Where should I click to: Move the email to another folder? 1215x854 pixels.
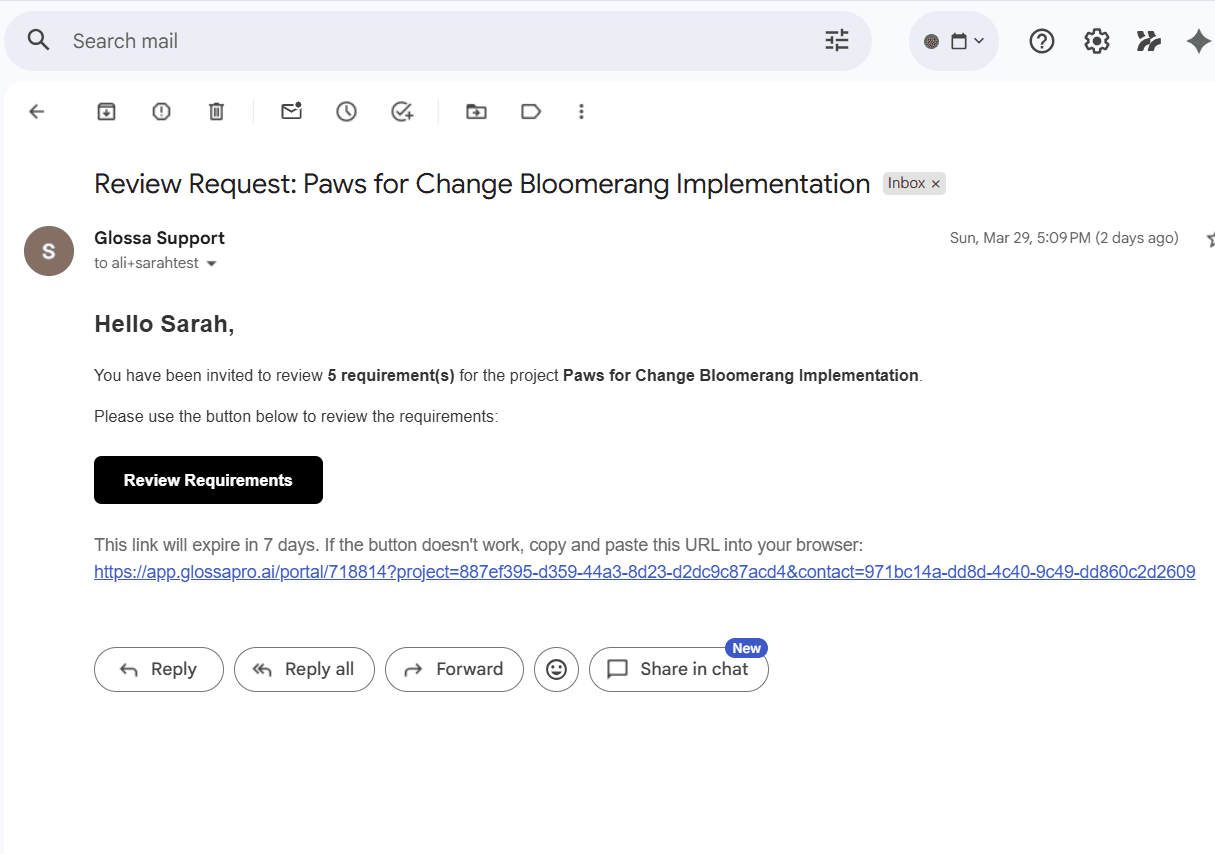pos(476,111)
